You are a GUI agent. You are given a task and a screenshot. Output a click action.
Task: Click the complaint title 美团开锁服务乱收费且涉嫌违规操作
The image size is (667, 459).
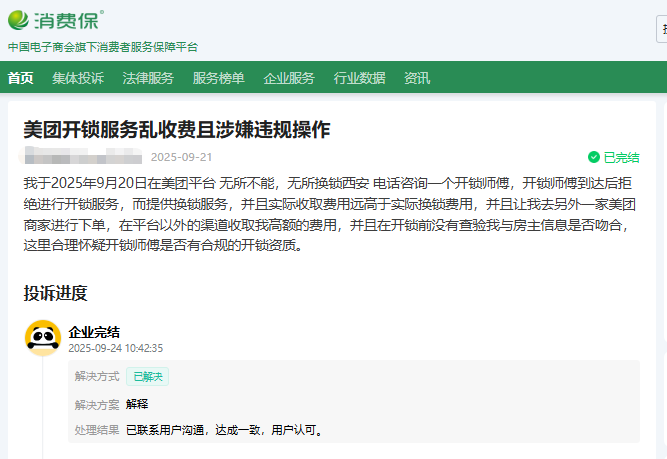point(177,130)
